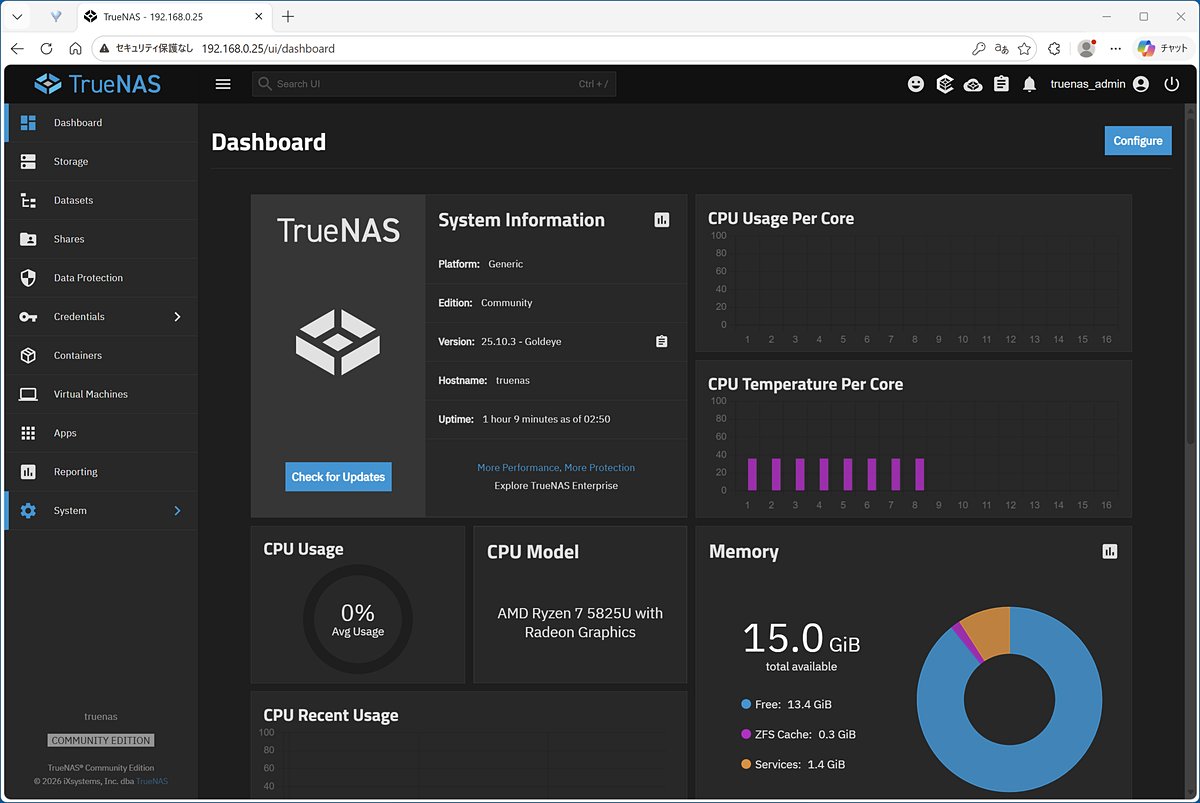Click the orange Services legend dot

pyautogui.click(x=746, y=764)
